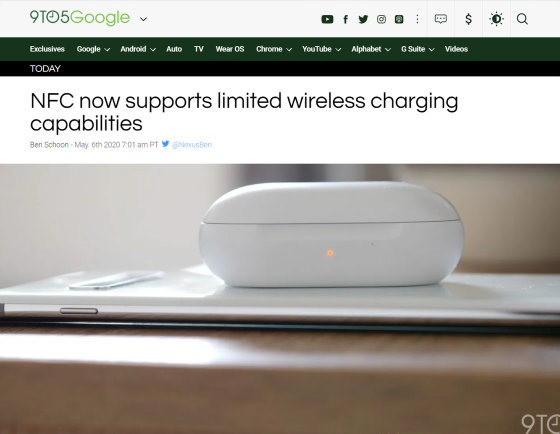Open the wireless charging article image
Viewport: 560px width, 434px height.
(x=280, y=299)
